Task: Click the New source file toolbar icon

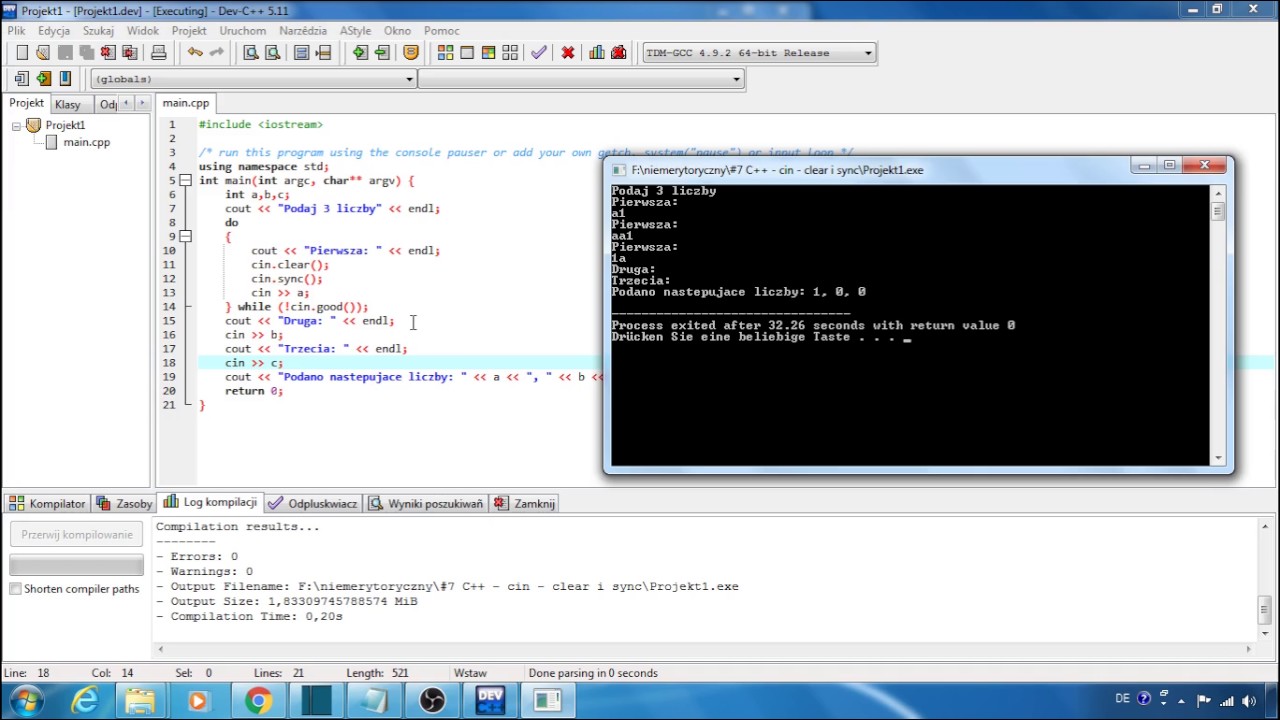Action: tap(22, 53)
